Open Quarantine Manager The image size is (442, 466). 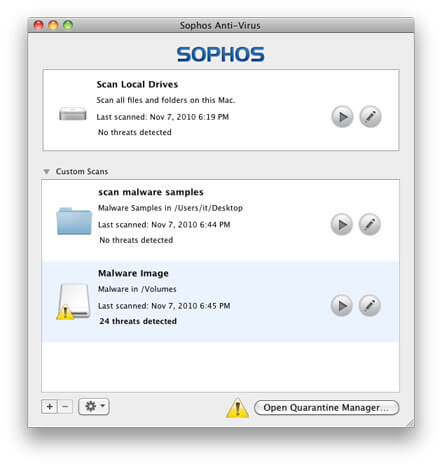pos(326,408)
